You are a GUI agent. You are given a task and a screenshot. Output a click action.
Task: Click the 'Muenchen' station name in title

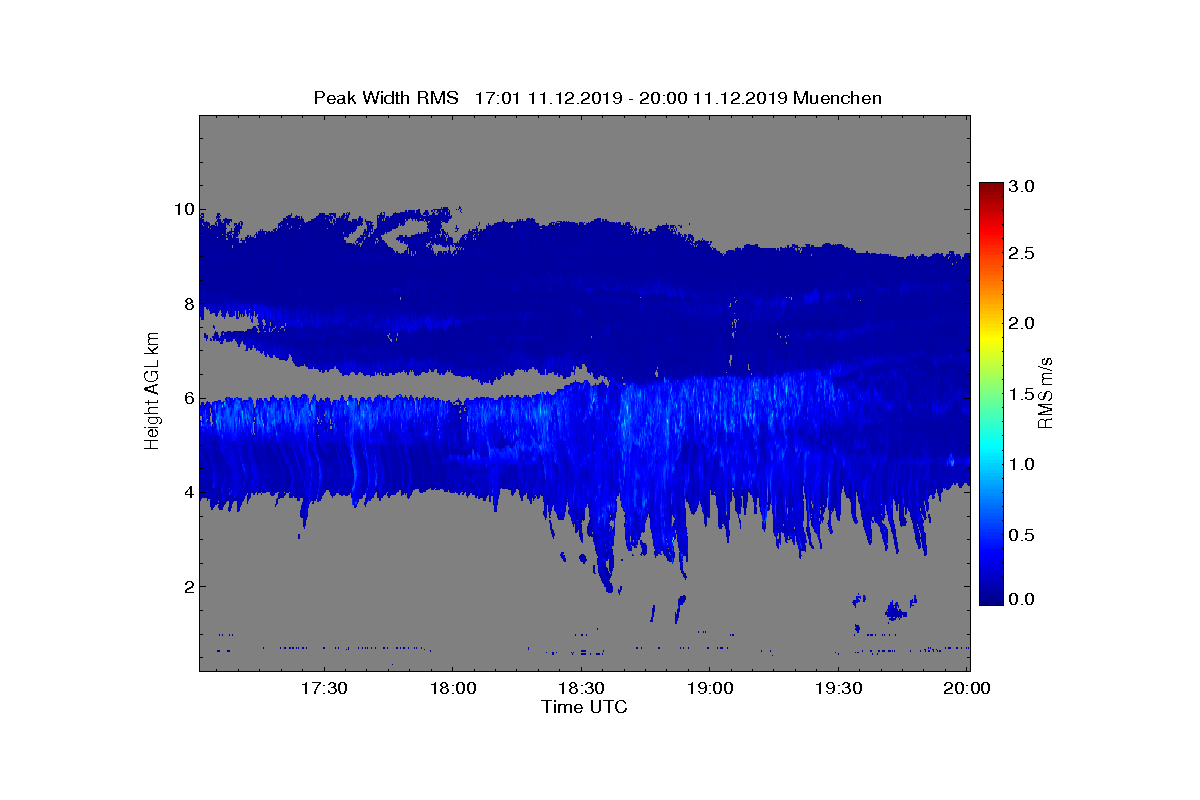click(835, 98)
